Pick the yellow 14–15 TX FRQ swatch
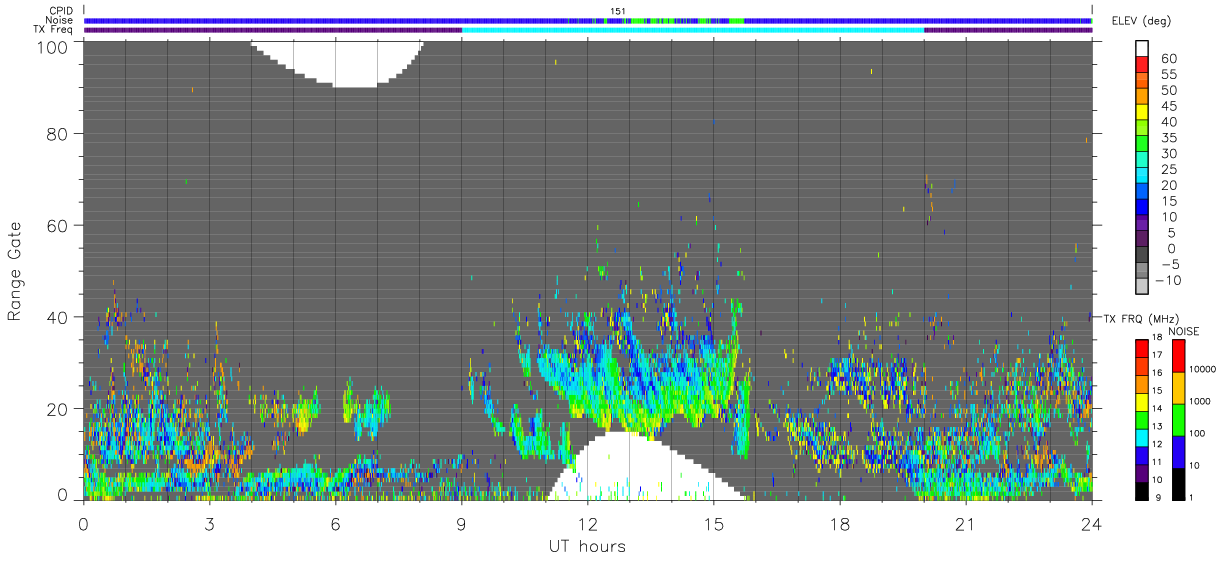The image size is (1228, 567). [x=1142, y=400]
